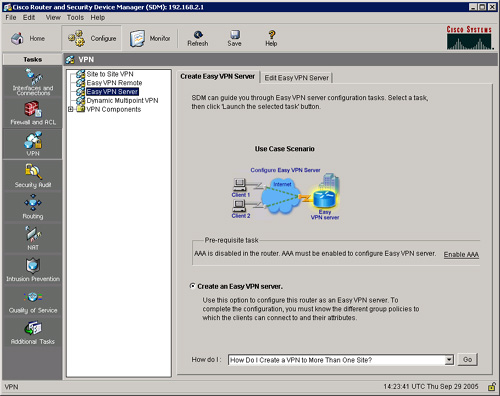
Task: Open the Tools menu
Action: pos(75,17)
